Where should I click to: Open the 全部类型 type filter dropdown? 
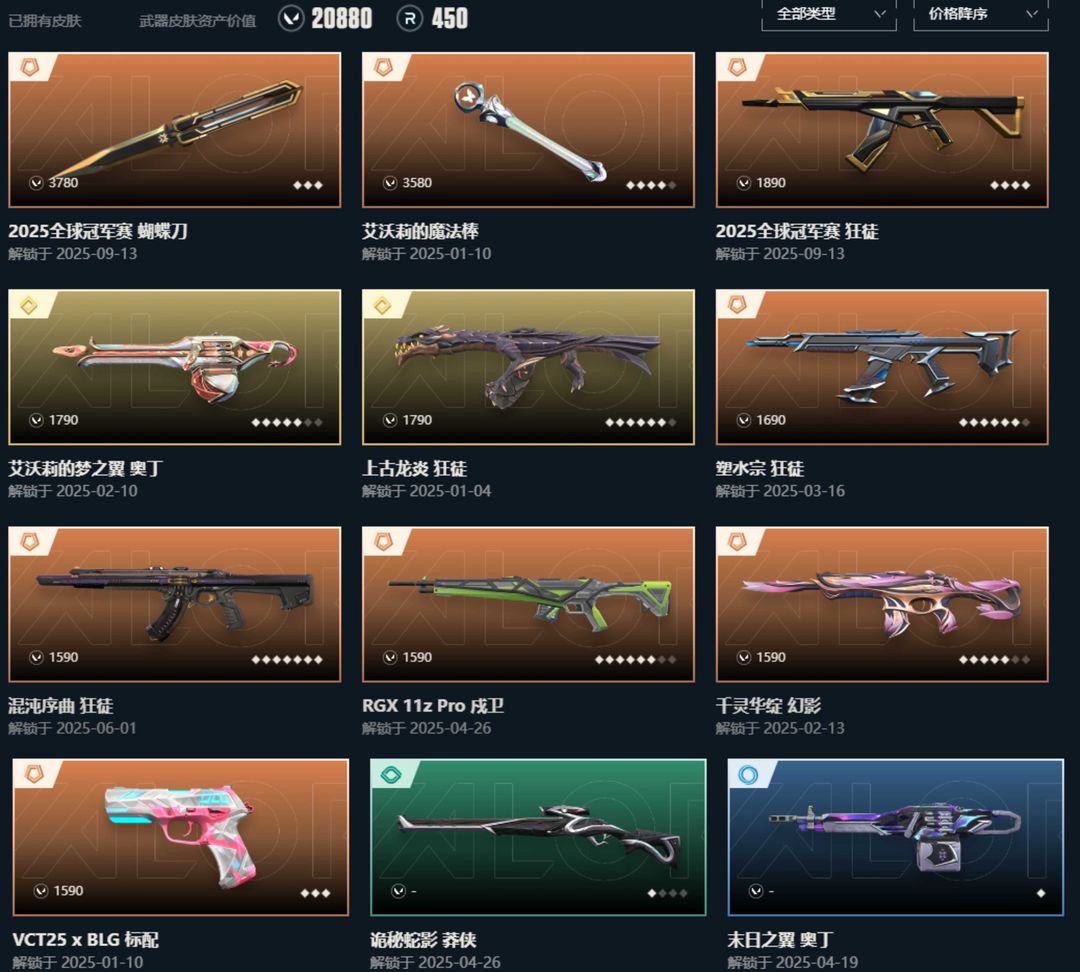(x=829, y=14)
